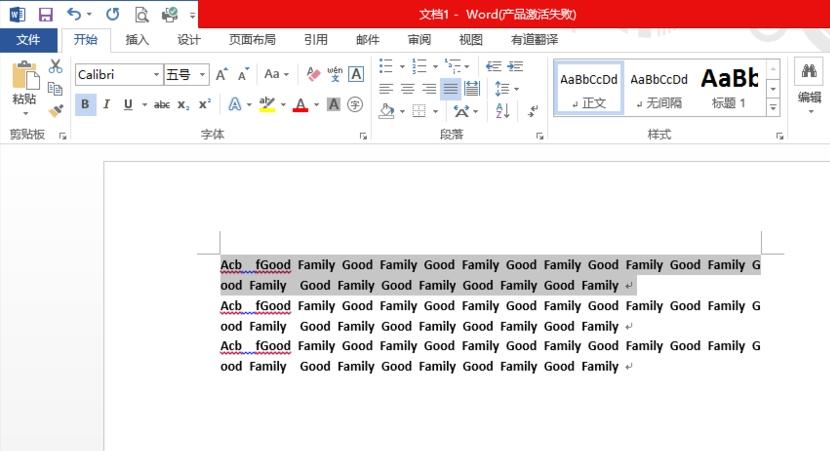Viewport: 830px width, 451px height.
Task: Switch to the 审阅 tab
Action: [419, 40]
